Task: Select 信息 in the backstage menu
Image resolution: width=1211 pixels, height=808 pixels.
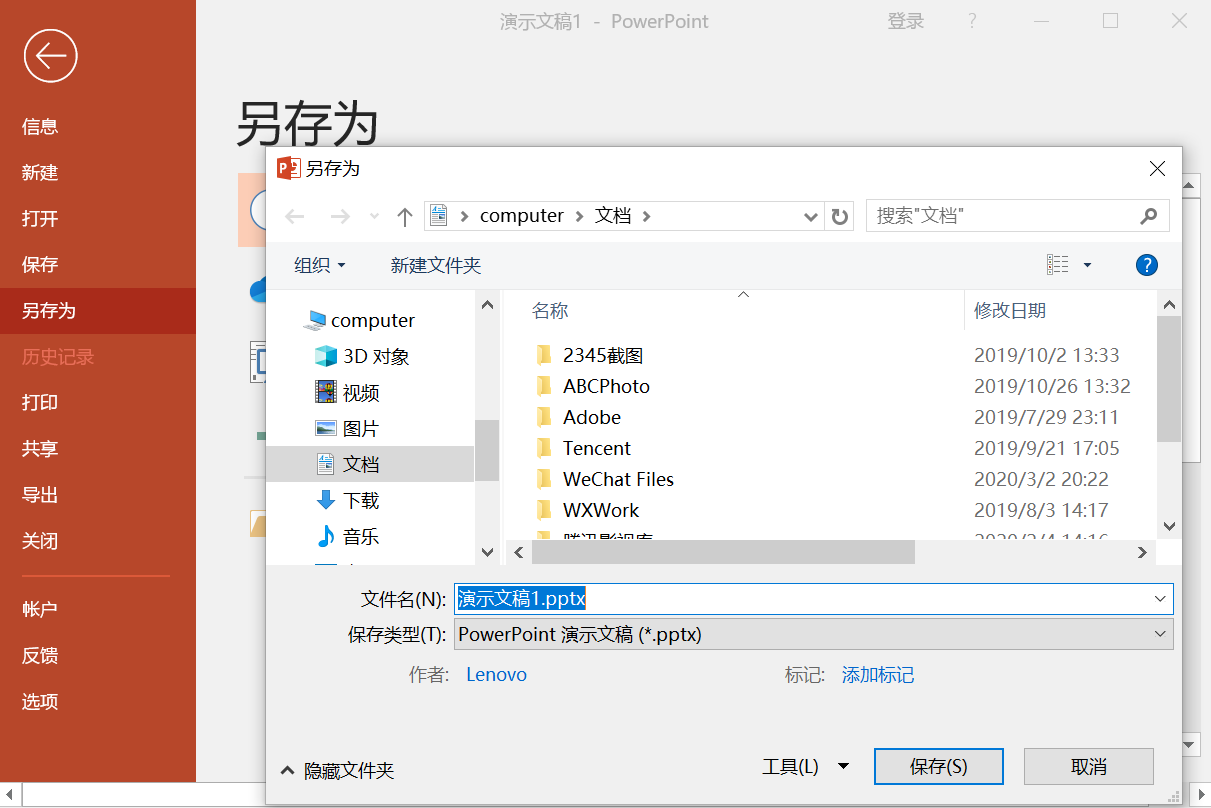Action: pos(40,126)
